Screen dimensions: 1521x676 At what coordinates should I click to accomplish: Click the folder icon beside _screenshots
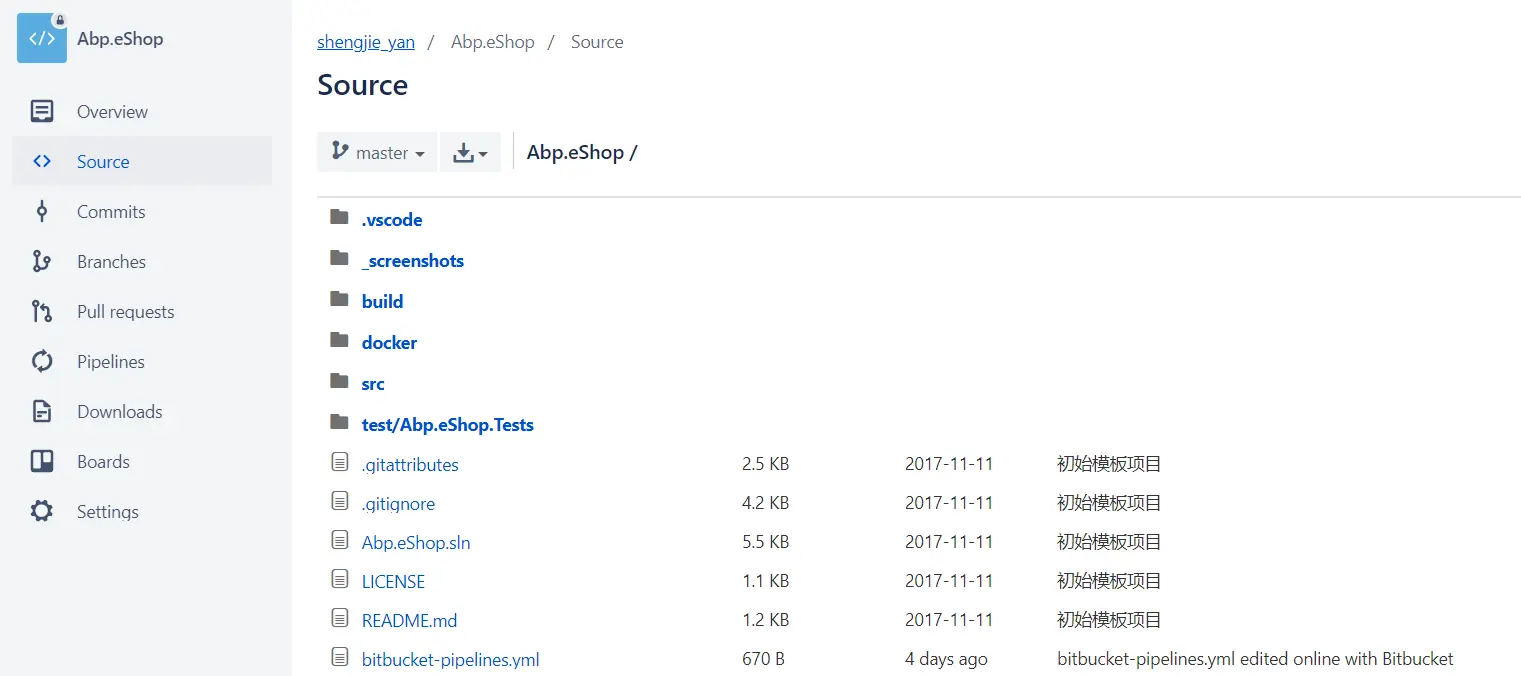click(340, 258)
